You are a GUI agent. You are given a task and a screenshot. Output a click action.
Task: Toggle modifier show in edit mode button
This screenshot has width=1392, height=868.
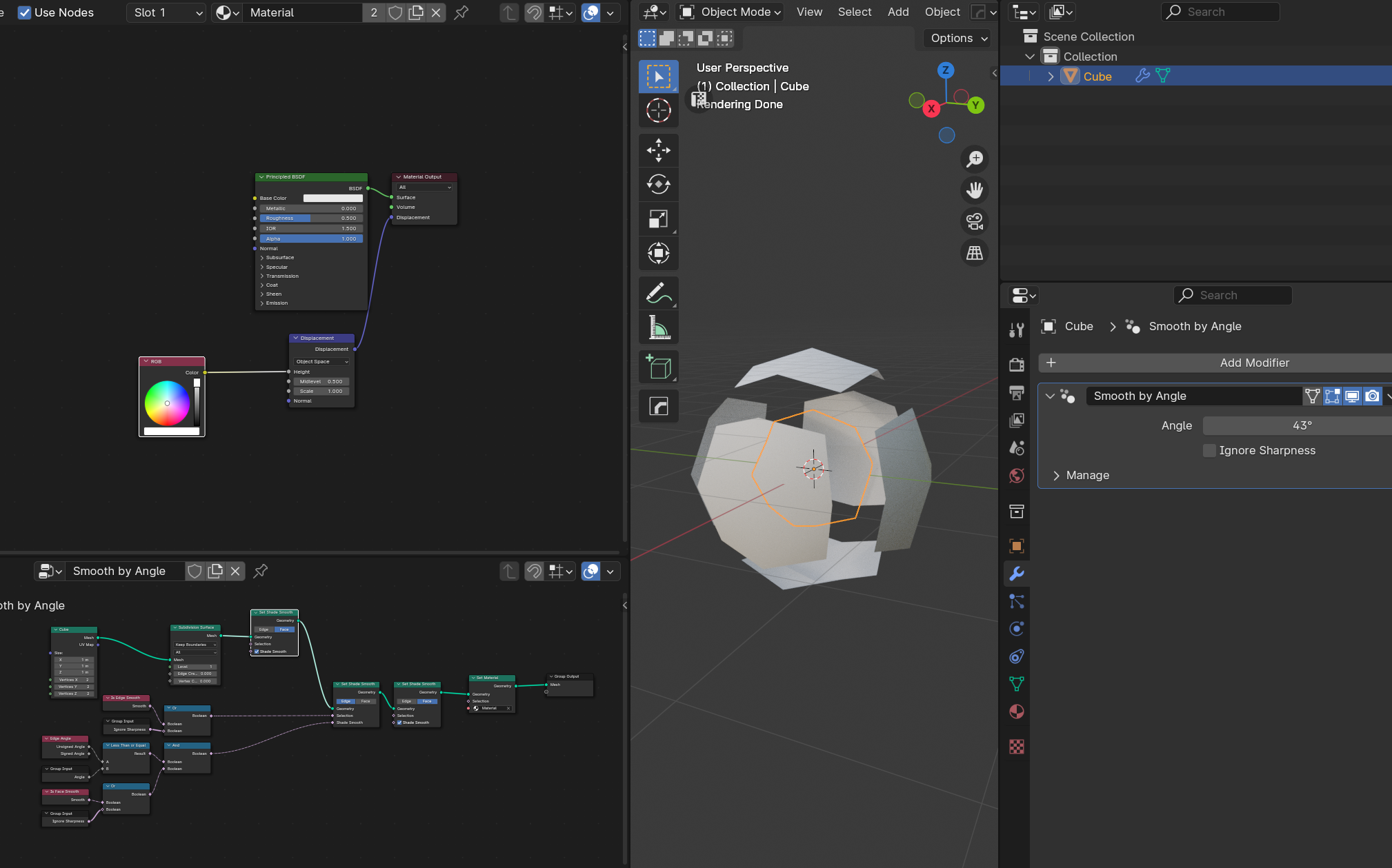[1333, 396]
